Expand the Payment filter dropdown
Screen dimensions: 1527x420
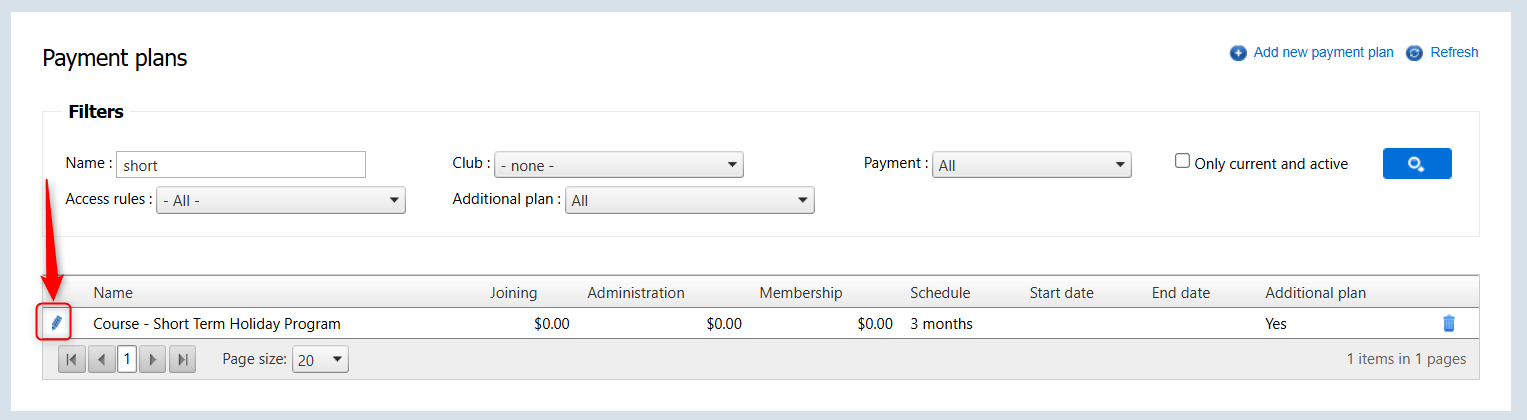pyautogui.click(x=1031, y=165)
